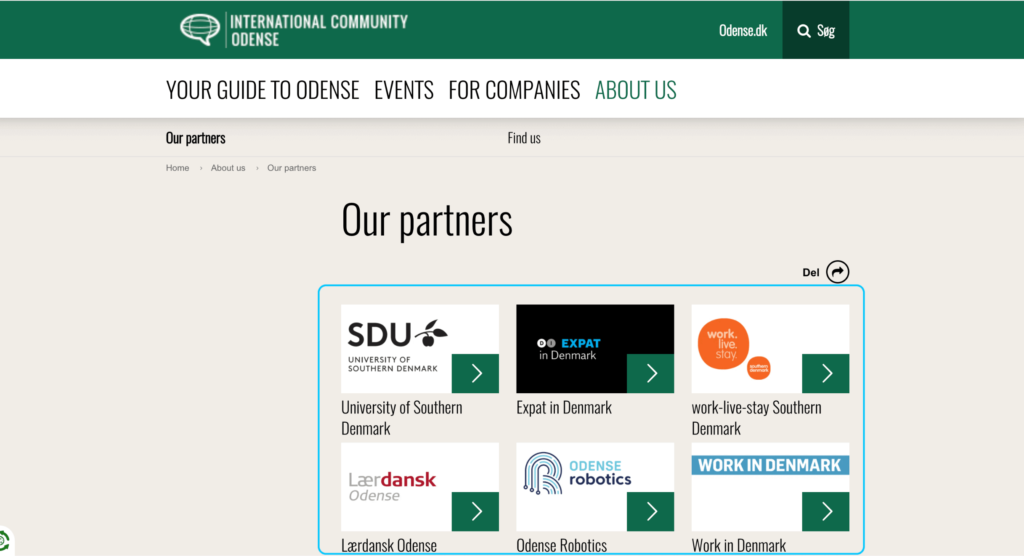1024x556 pixels.
Task: Select the Find us submenu item
Action: pyautogui.click(x=524, y=138)
